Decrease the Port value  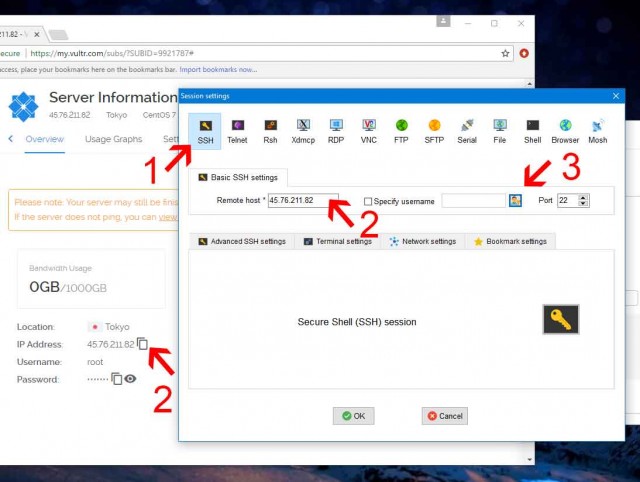pos(584,203)
